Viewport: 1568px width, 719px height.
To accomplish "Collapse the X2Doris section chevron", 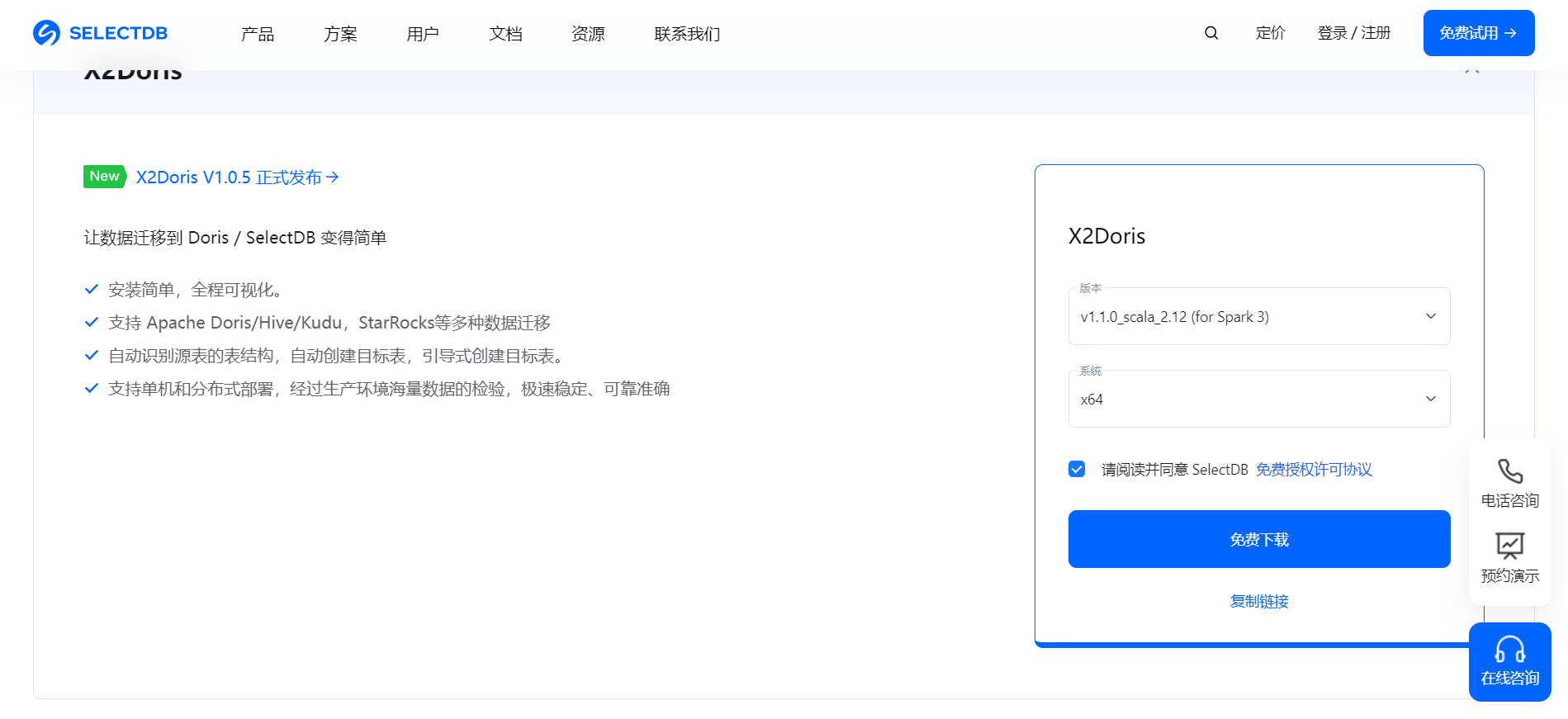I will (1472, 72).
